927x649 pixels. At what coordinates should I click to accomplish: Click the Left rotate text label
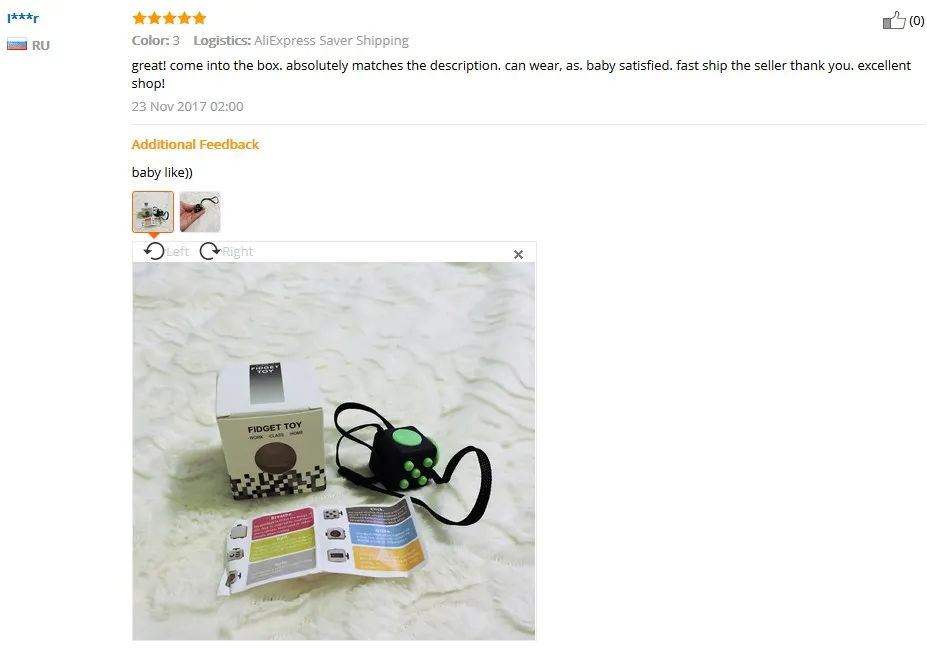177,252
